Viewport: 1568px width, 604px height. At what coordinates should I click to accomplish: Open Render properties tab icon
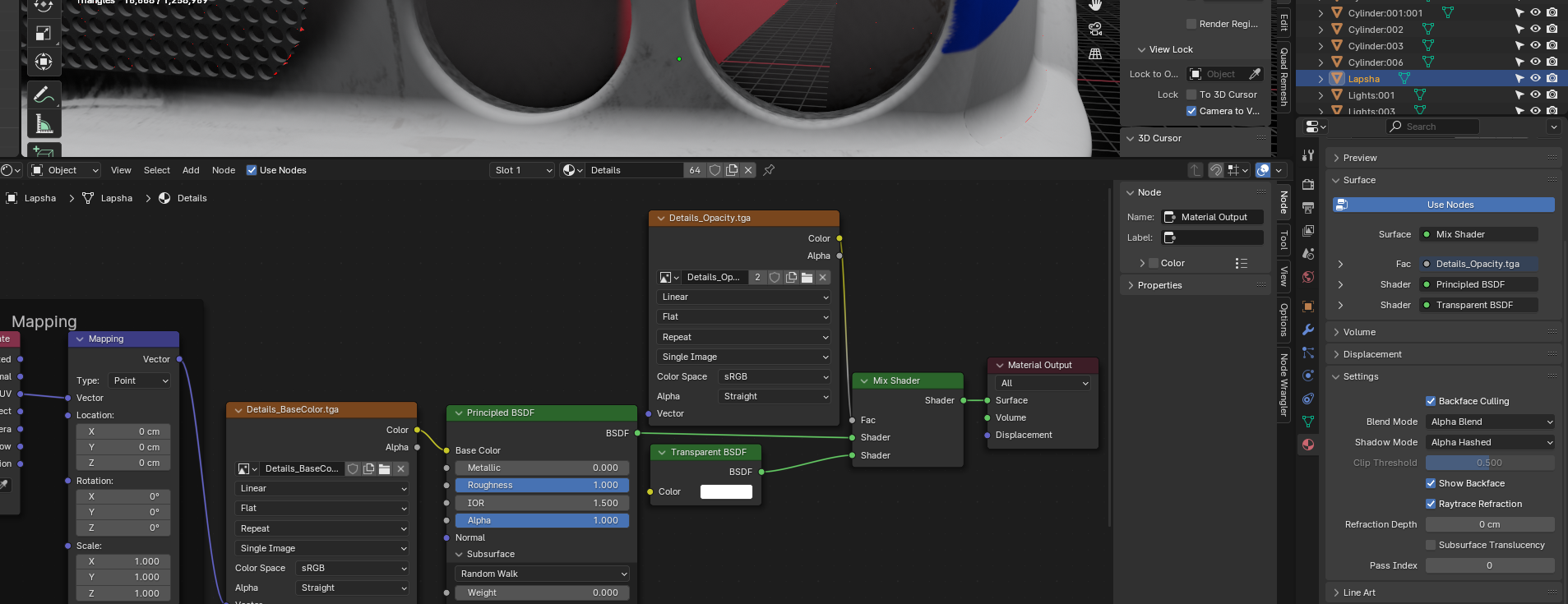point(1308,185)
